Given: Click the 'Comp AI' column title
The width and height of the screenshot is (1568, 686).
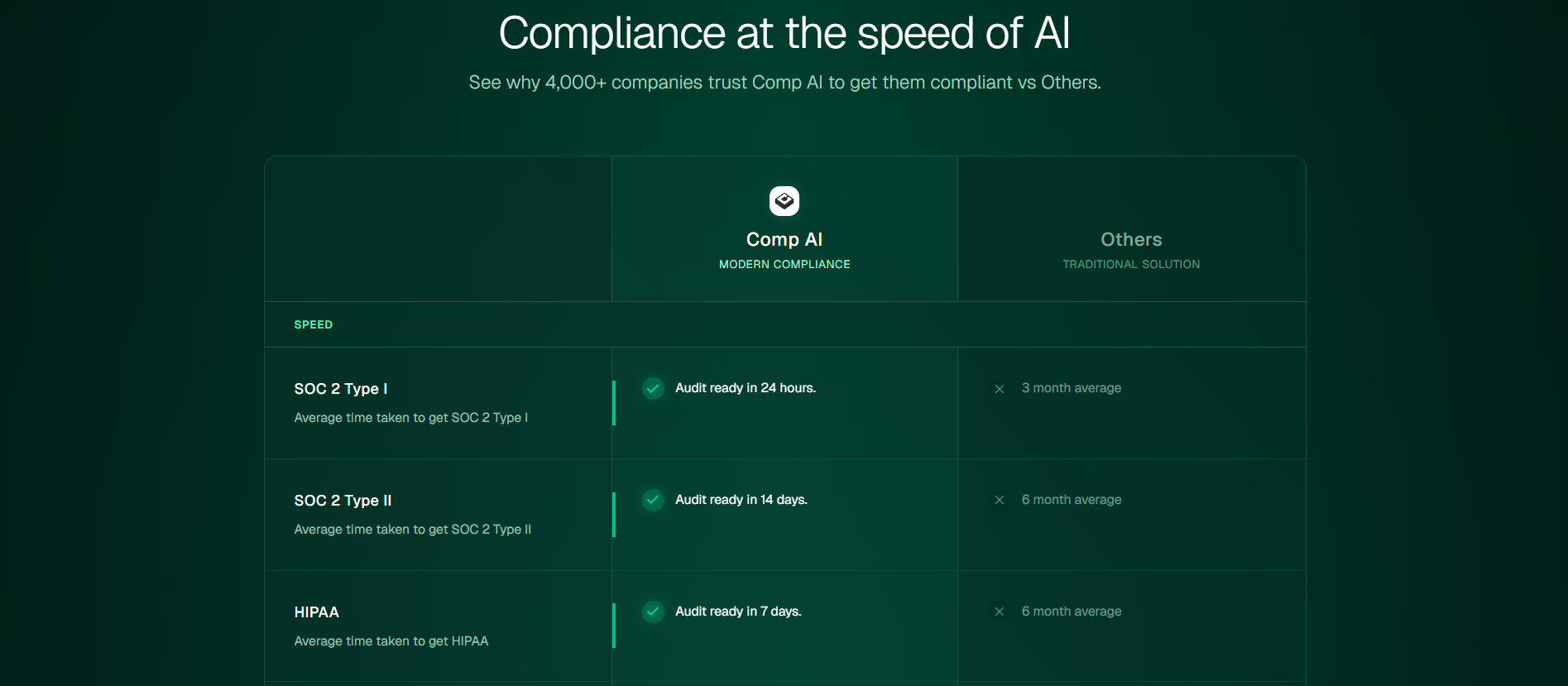Looking at the screenshot, I should pos(784,239).
